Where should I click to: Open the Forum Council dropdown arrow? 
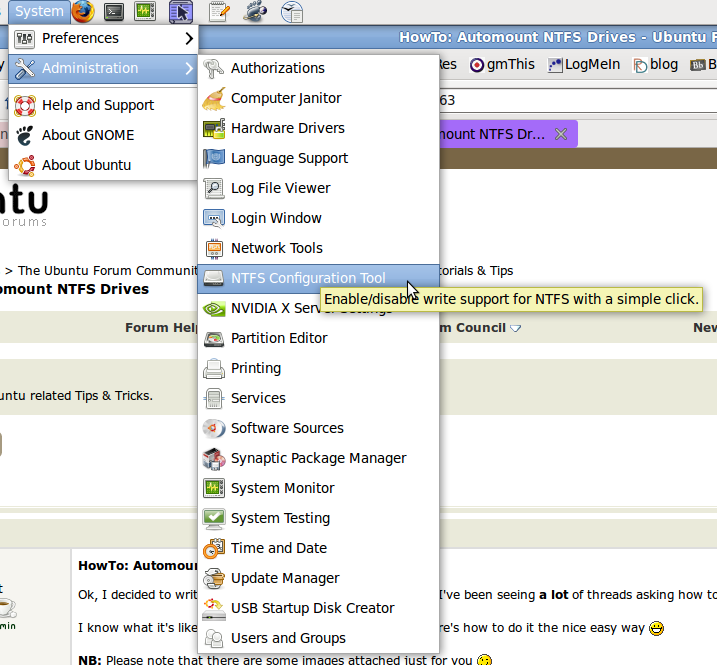pyautogui.click(x=515, y=328)
